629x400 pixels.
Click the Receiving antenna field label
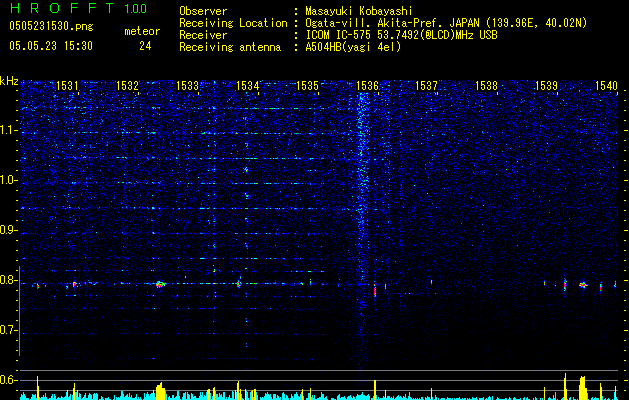230,47
